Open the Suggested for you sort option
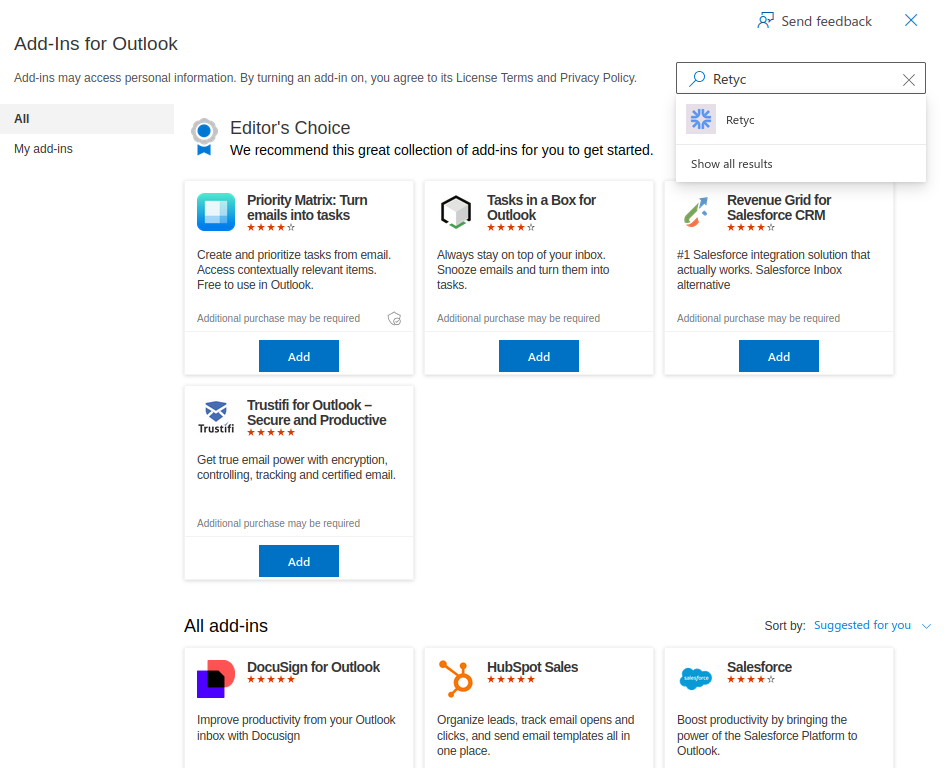 (862, 625)
